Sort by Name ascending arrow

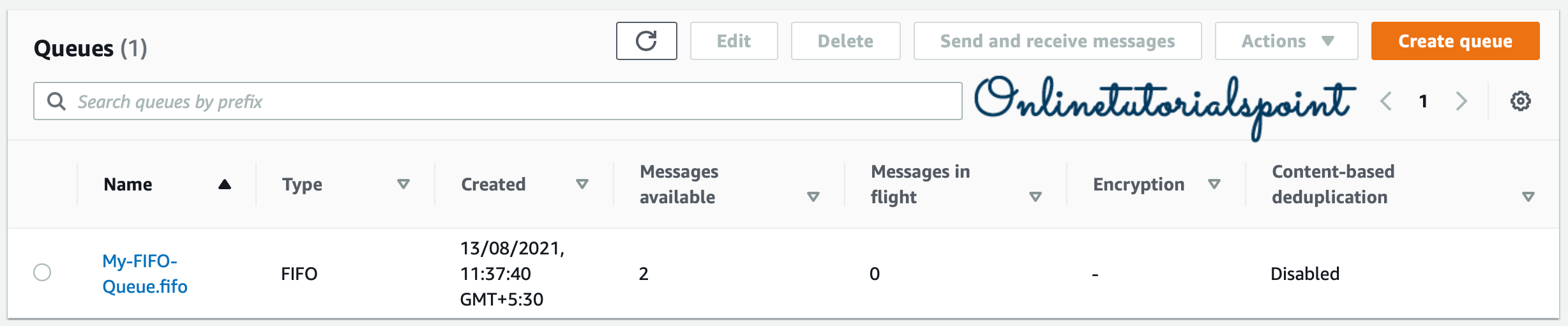[224, 185]
